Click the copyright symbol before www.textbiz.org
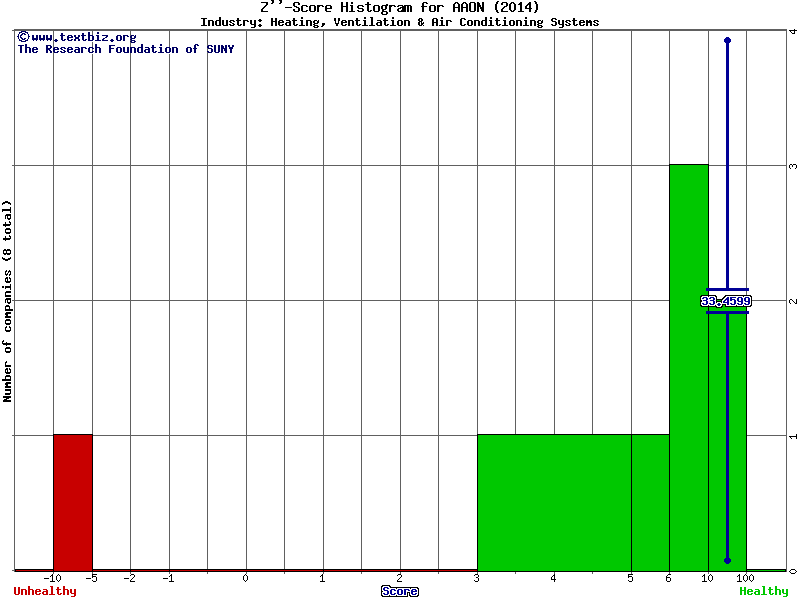This screenshot has width=800, height=600. [23, 37]
